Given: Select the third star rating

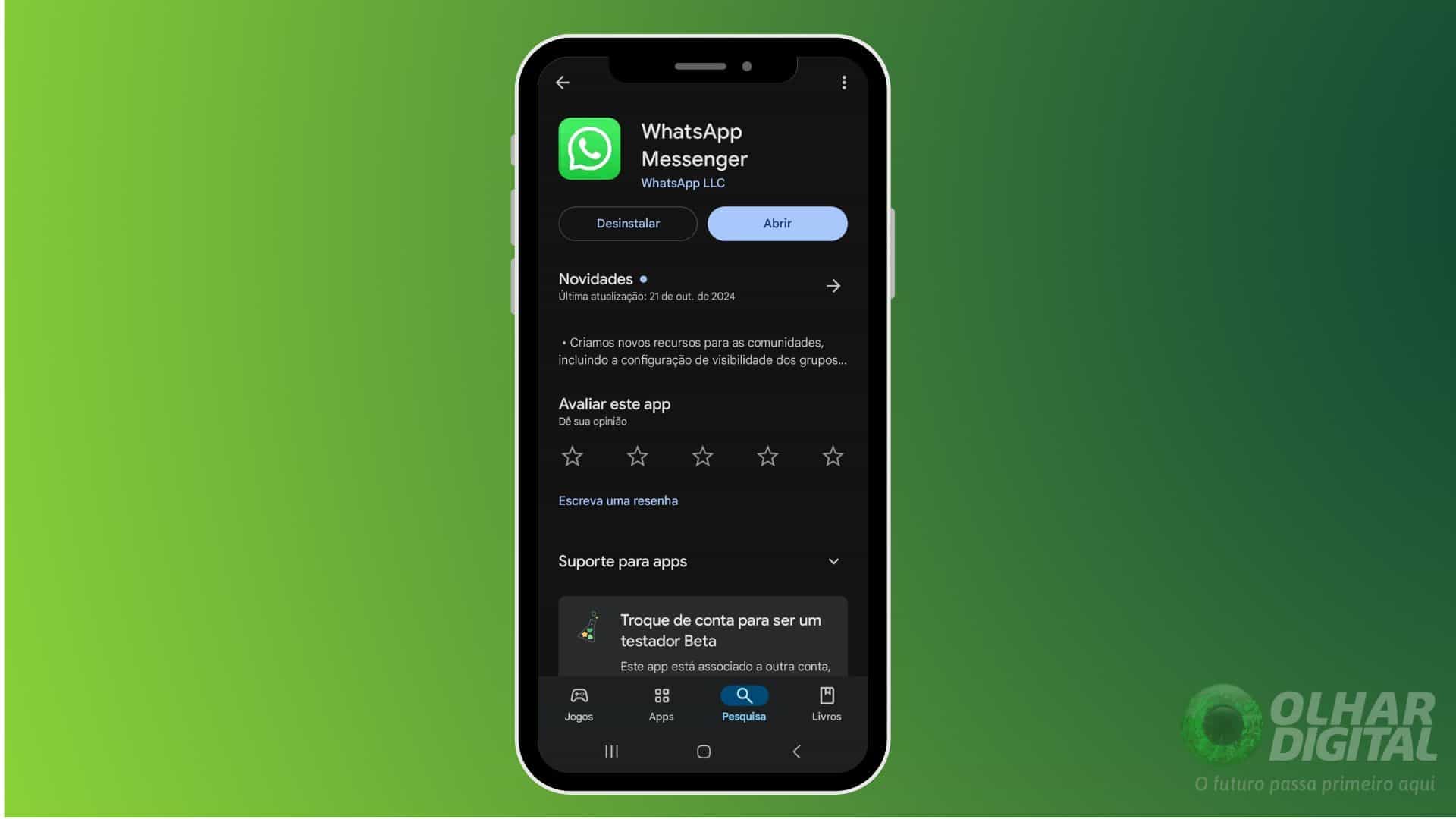Looking at the screenshot, I should tap(702, 456).
